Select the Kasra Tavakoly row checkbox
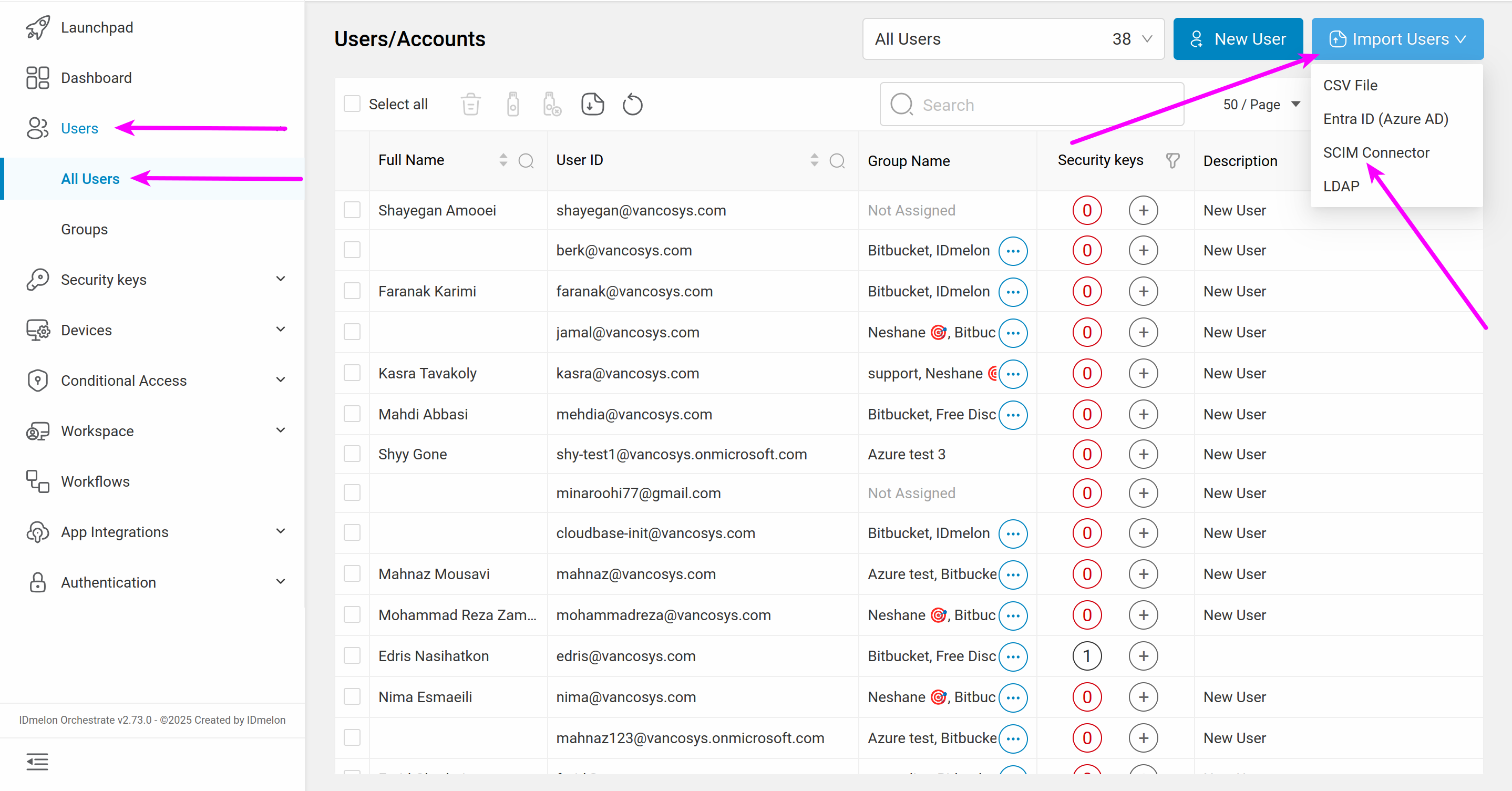Screen dimensions: 1512x791 352,373
